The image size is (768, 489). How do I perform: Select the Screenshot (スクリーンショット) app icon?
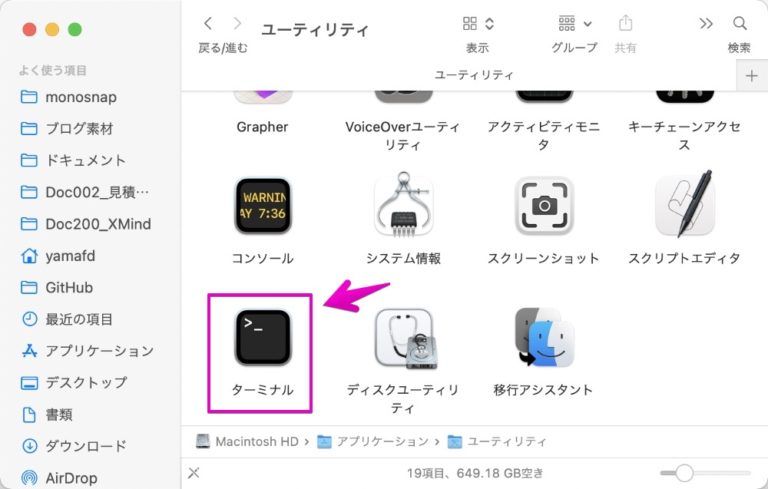pyautogui.click(x=544, y=206)
